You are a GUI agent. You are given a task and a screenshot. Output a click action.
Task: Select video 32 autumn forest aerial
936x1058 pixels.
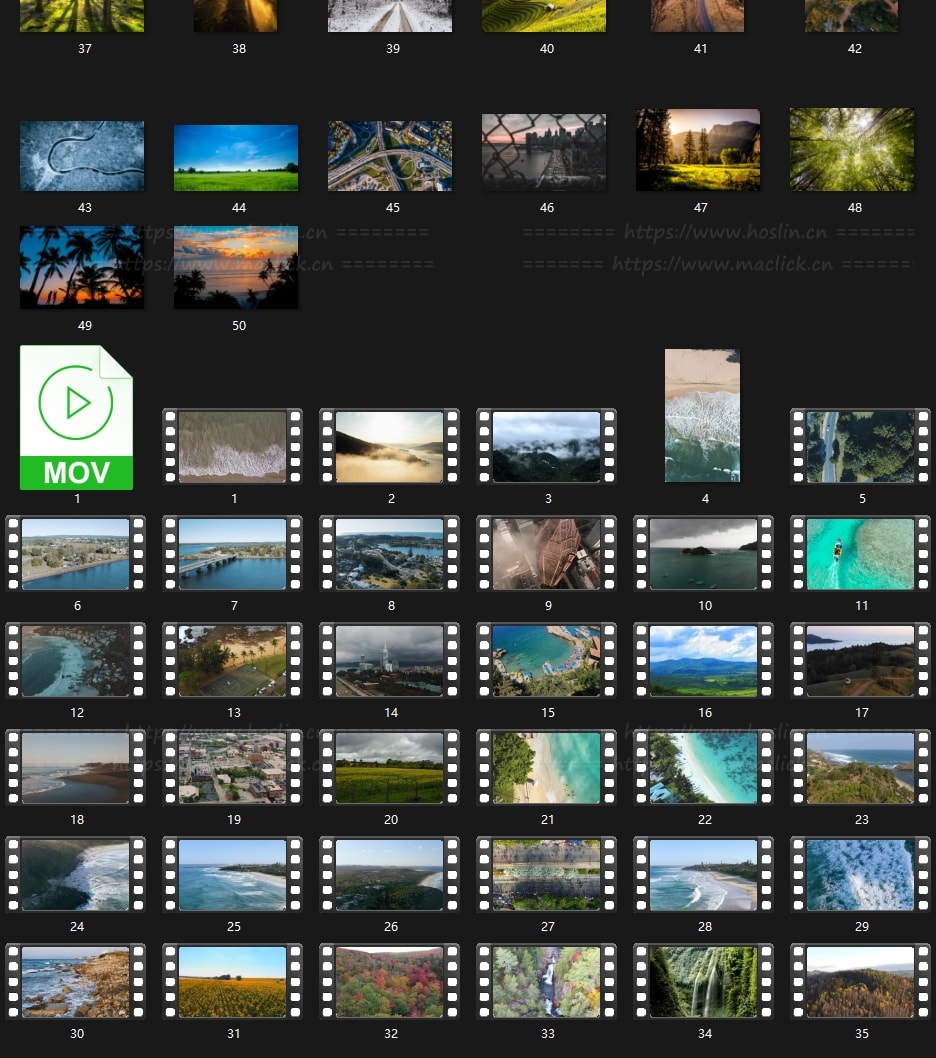click(x=389, y=981)
